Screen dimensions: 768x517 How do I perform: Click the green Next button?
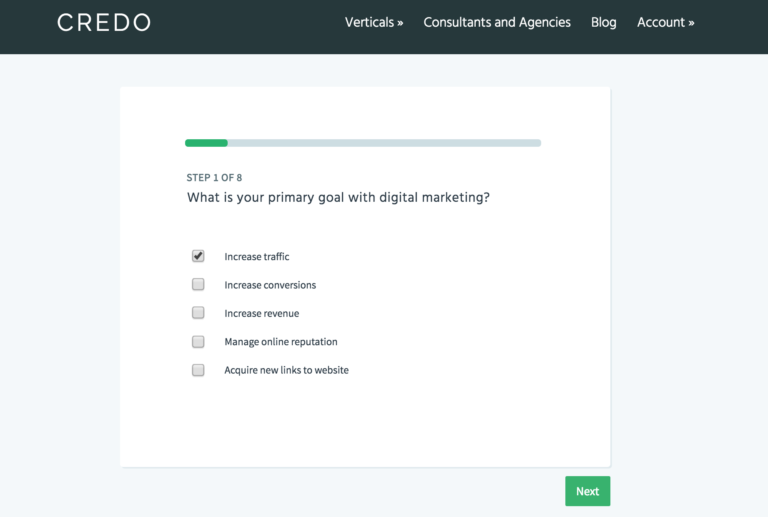(x=587, y=491)
